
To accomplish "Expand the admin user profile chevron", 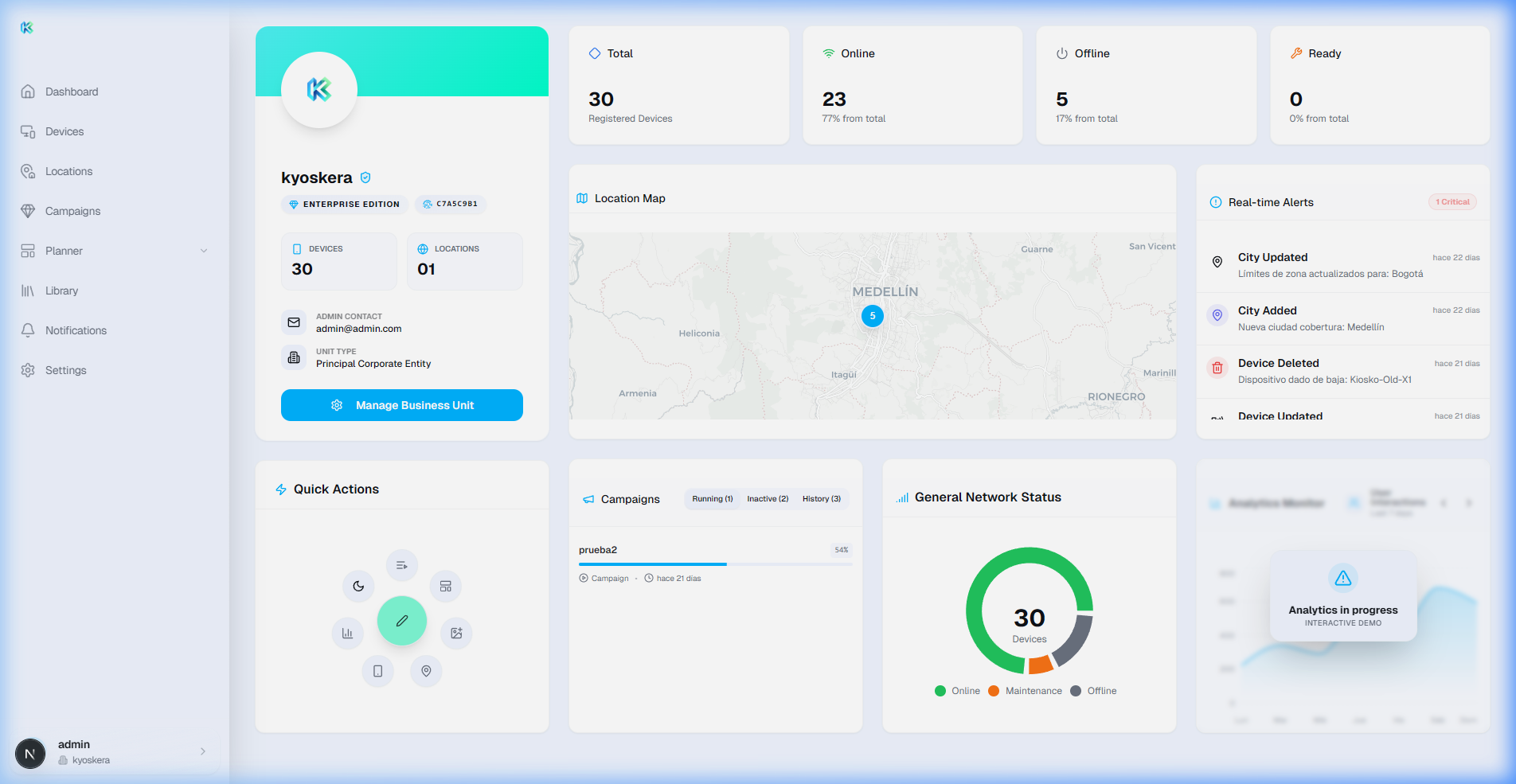I will [x=203, y=751].
